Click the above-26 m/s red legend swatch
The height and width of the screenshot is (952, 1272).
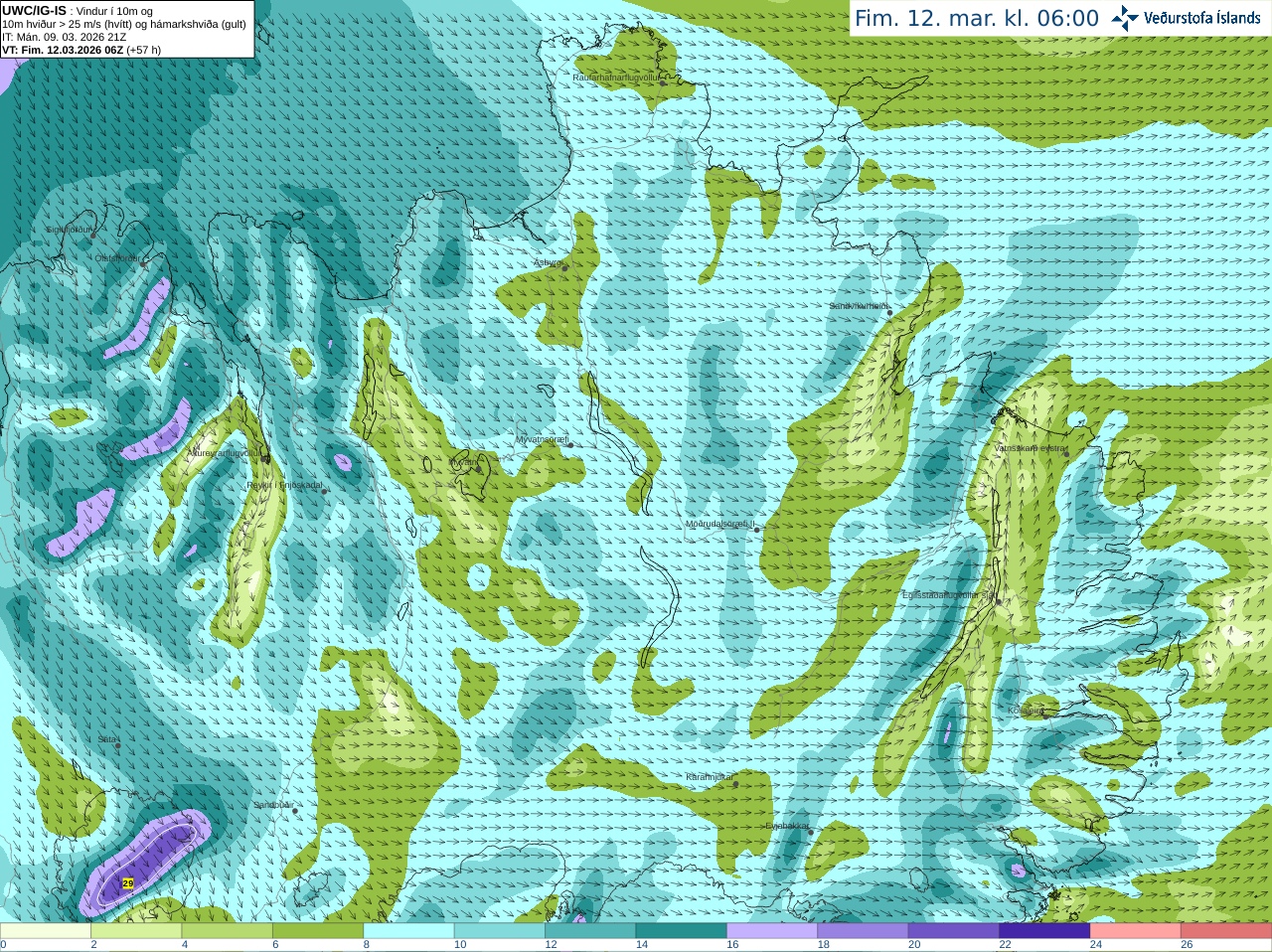(x=1226, y=931)
